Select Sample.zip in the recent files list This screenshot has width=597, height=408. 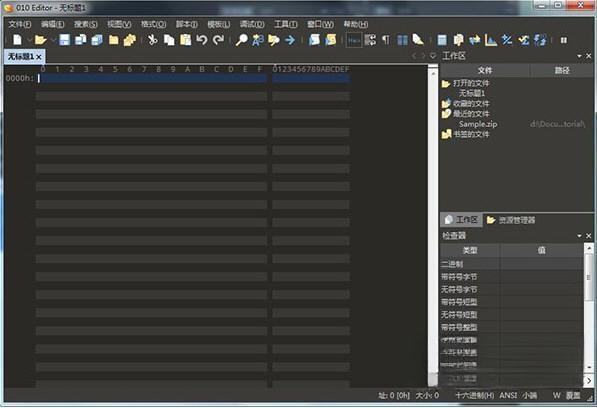tap(478, 124)
